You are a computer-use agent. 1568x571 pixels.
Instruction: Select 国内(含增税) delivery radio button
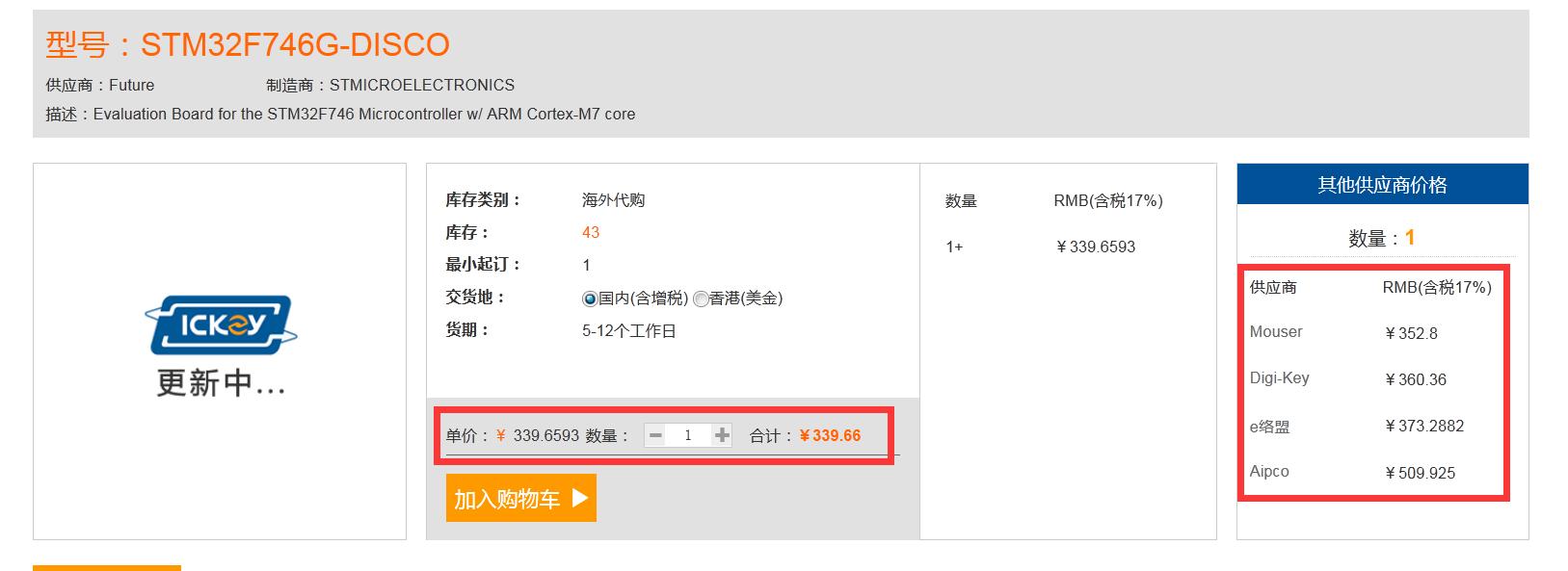[x=590, y=298]
